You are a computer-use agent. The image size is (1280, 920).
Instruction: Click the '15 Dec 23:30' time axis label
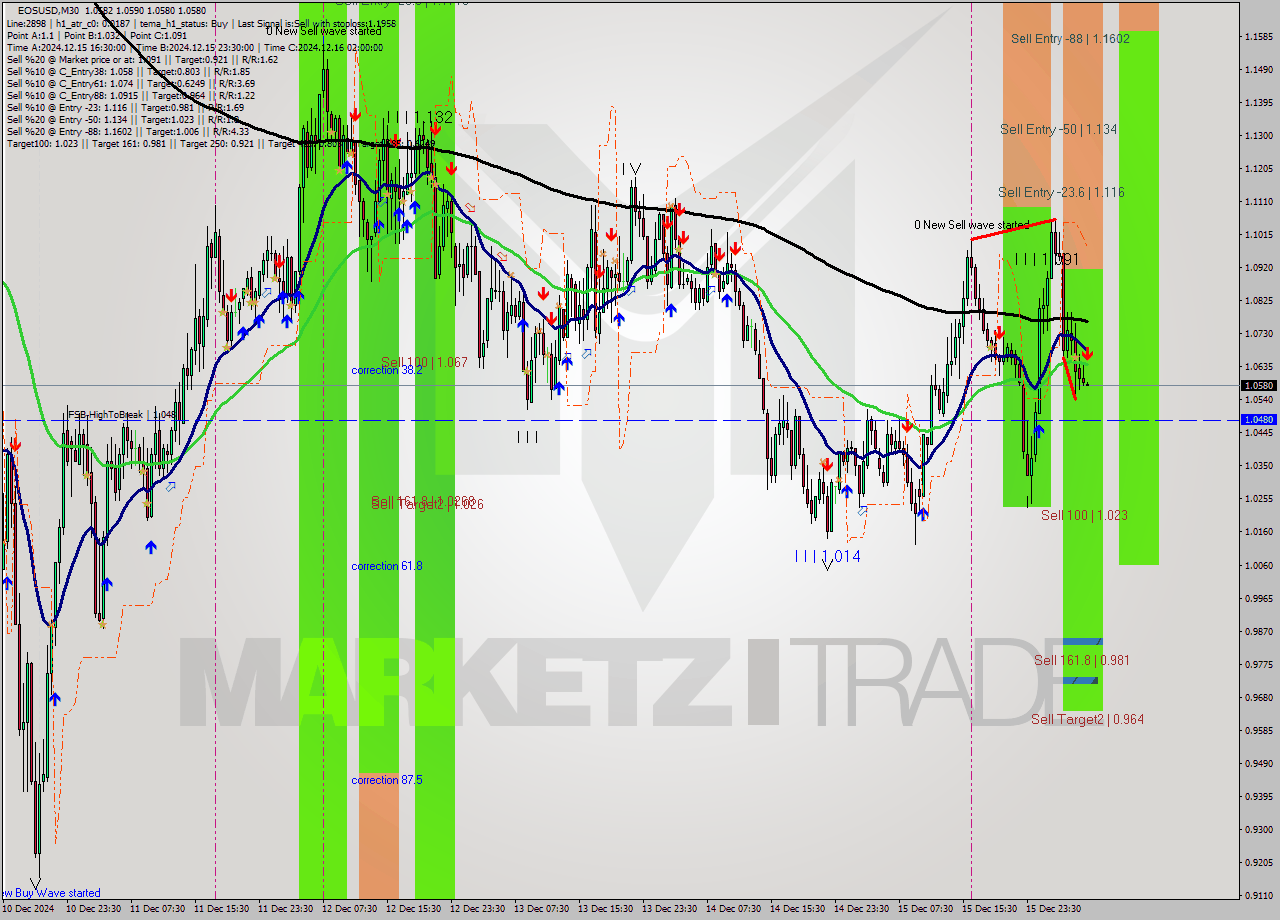[1053, 909]
